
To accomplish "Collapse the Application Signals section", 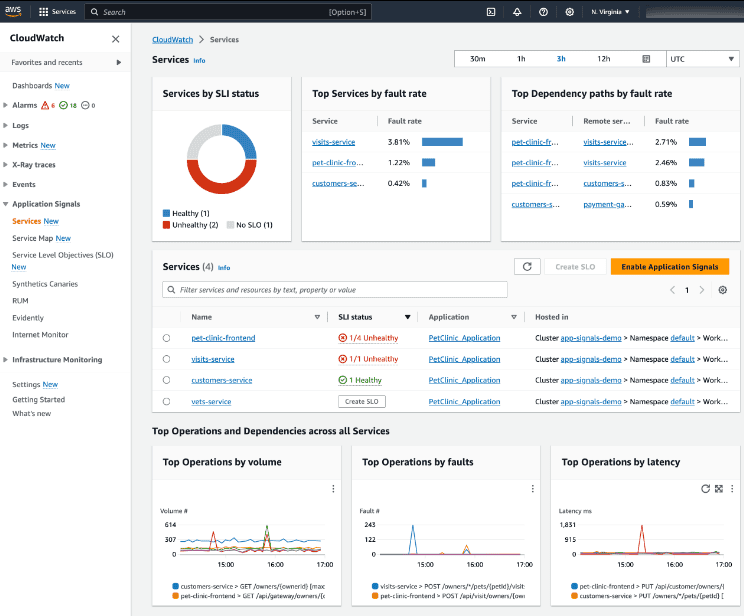I will pyautogui.click(x=5, y=204).
